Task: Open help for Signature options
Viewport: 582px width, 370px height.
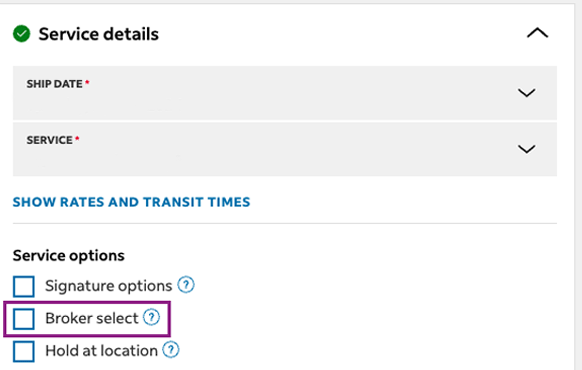Action: click(186, 285)
